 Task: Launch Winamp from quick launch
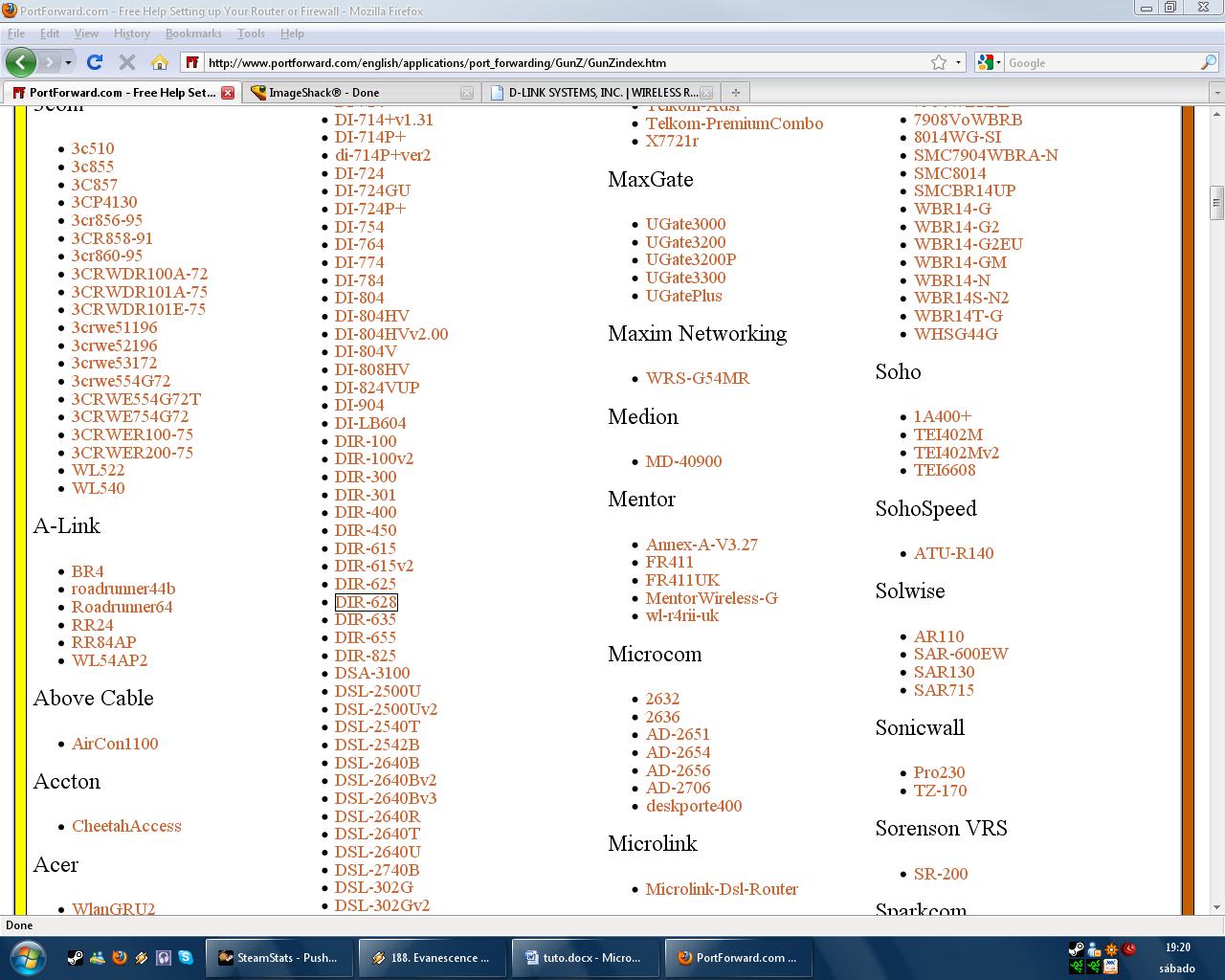[141, 957]
